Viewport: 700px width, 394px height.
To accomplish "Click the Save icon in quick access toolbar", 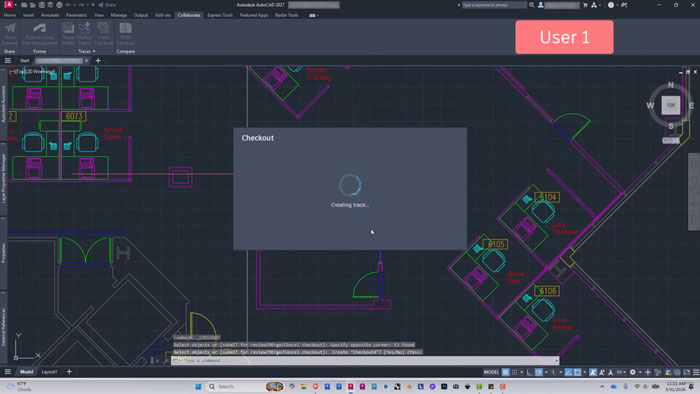I will click(42, 5).
